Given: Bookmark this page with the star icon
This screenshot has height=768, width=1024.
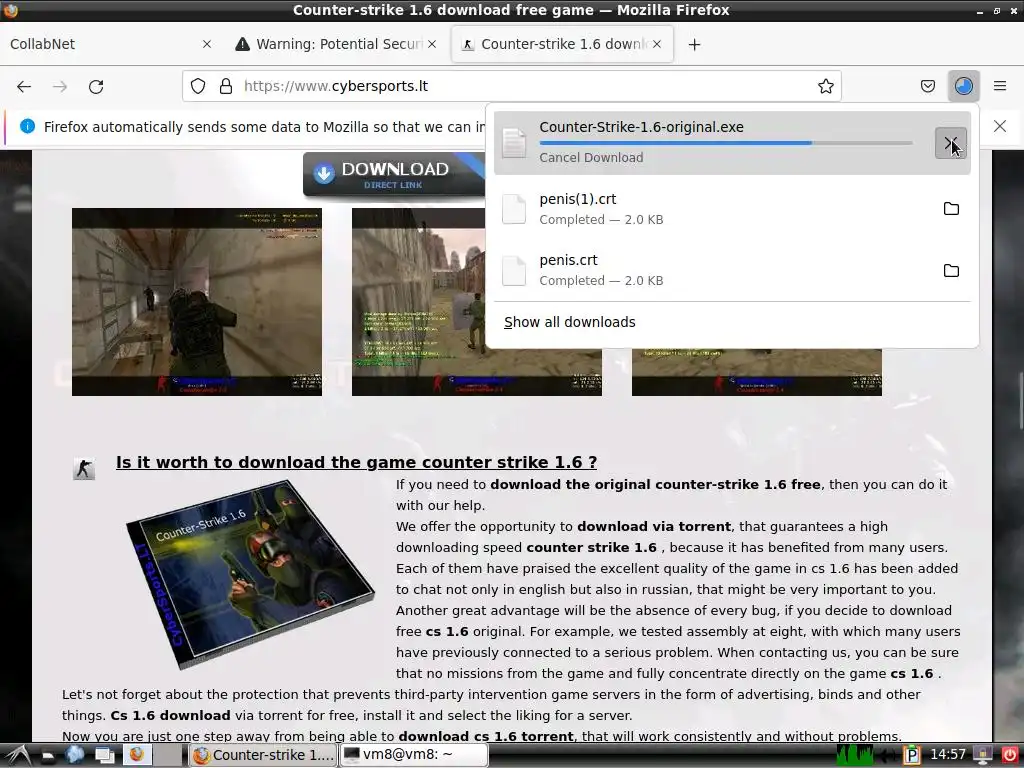Looking at the screenshot, I should pos(825,86).
